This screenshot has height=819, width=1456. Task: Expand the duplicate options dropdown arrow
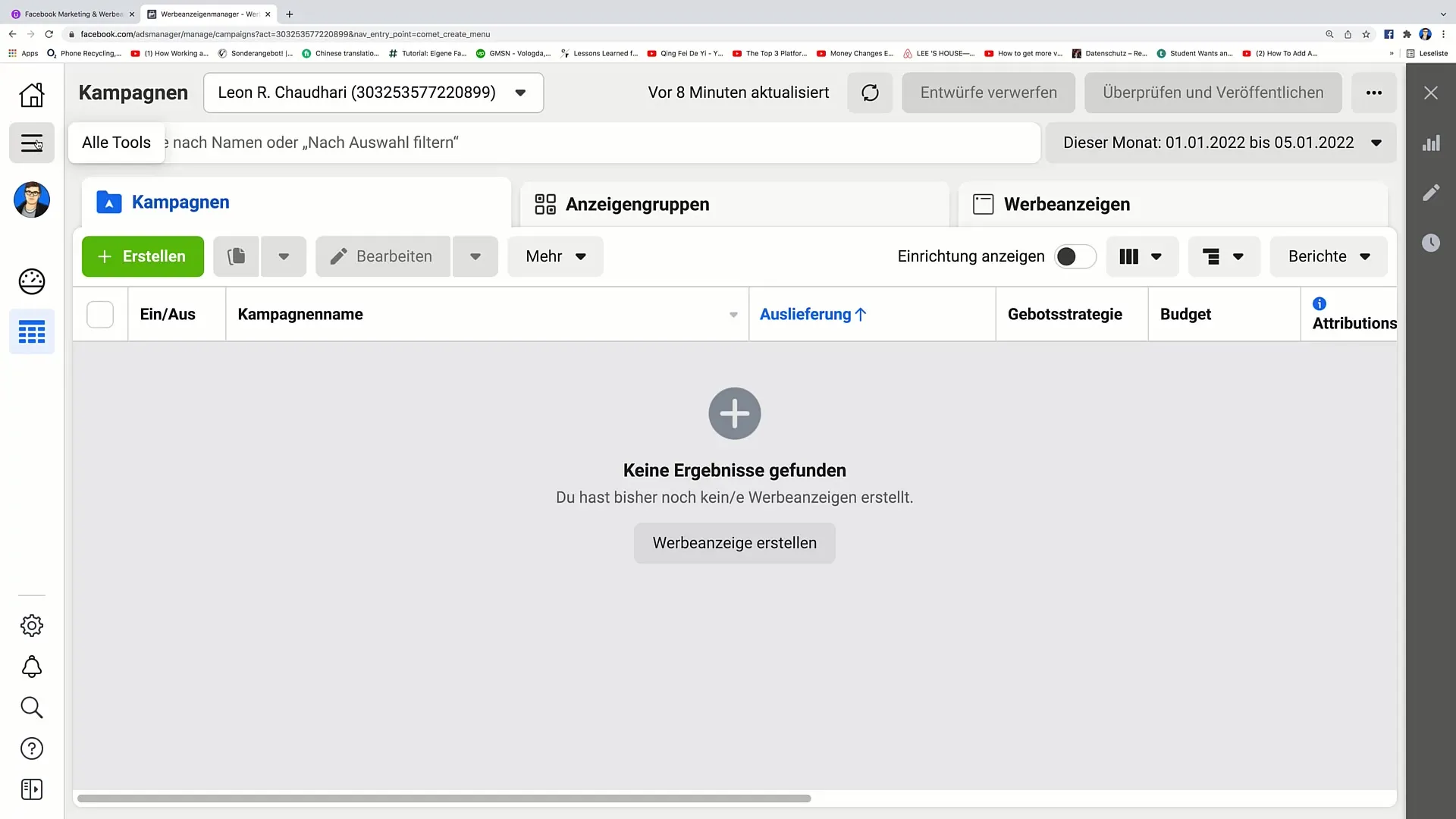tap(284, 256)
